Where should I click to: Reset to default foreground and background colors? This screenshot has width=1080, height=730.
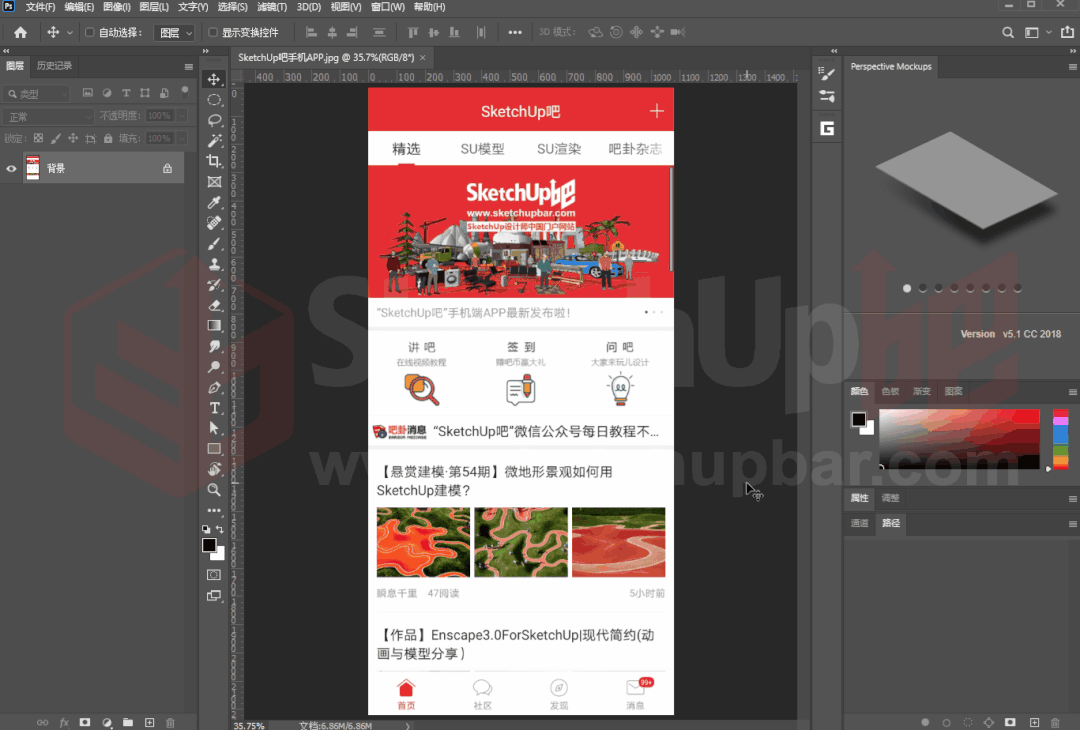pos(206,529)
